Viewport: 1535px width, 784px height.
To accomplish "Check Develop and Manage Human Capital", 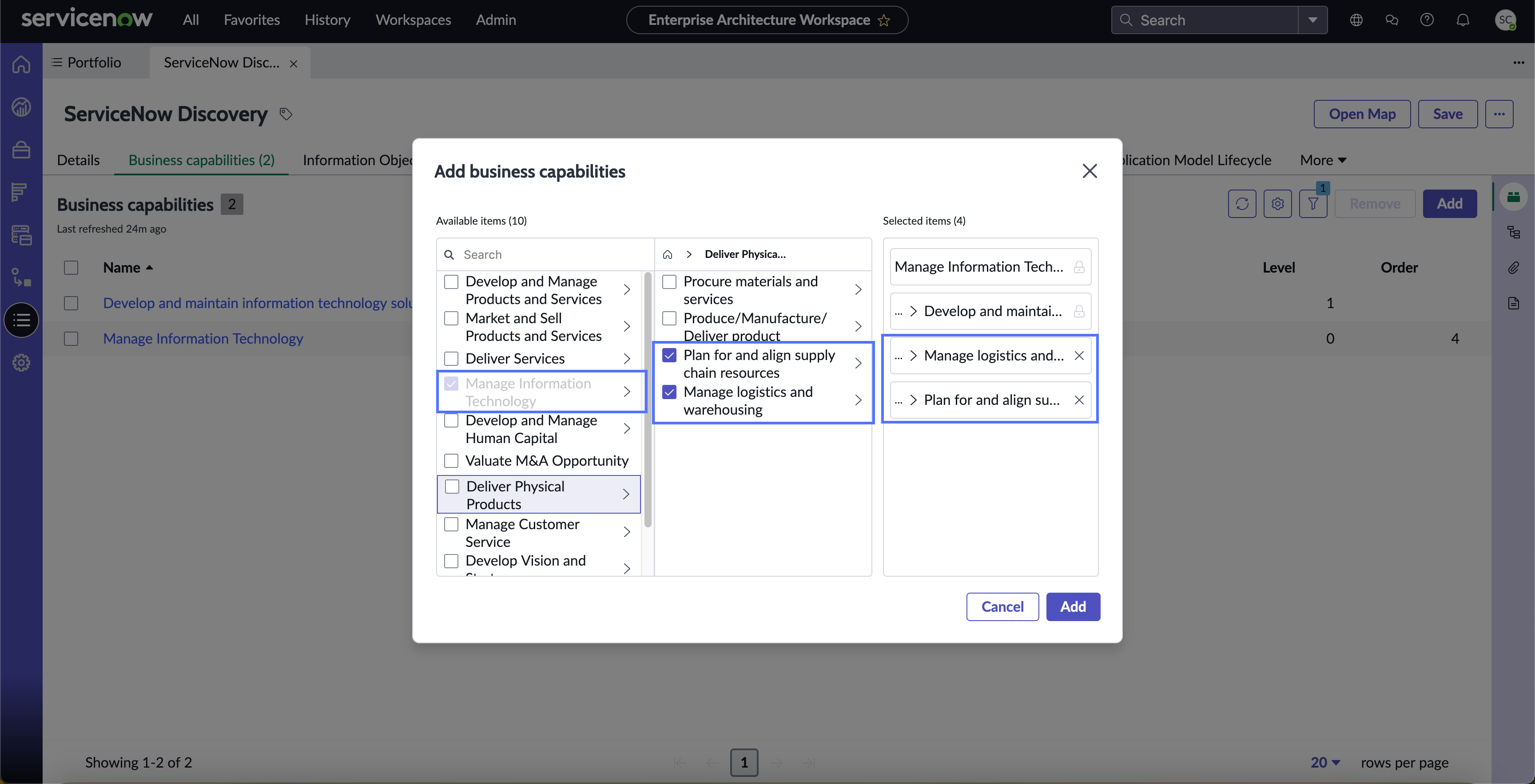I will (451, 420).
